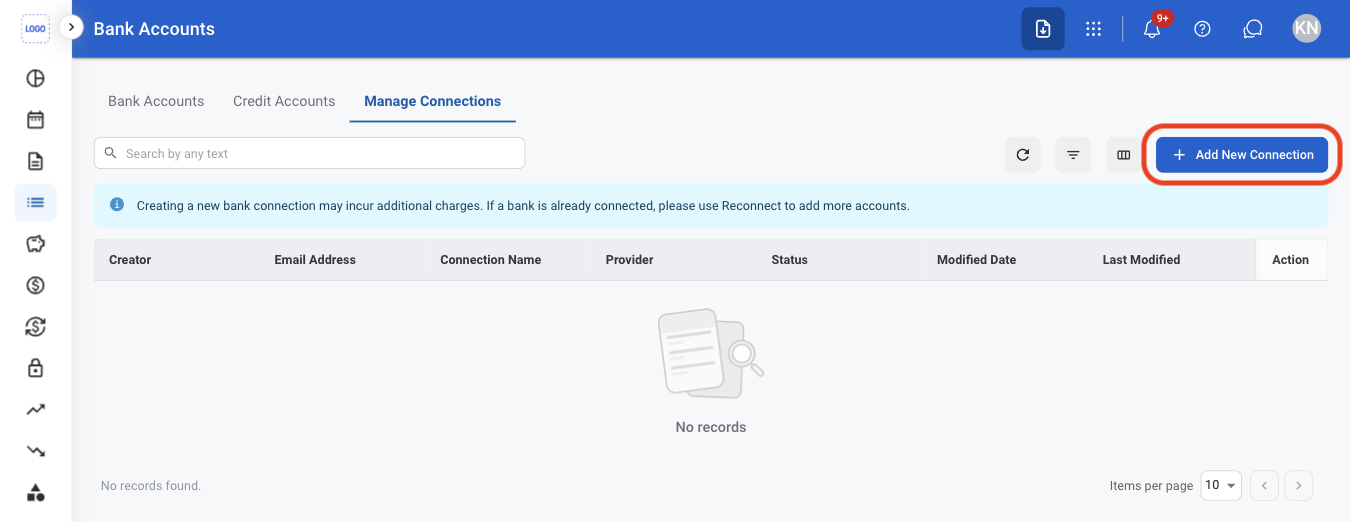
Task: Switch to the Bank Accounts tab
Action: pyautogui.click(x=156, y=101)
